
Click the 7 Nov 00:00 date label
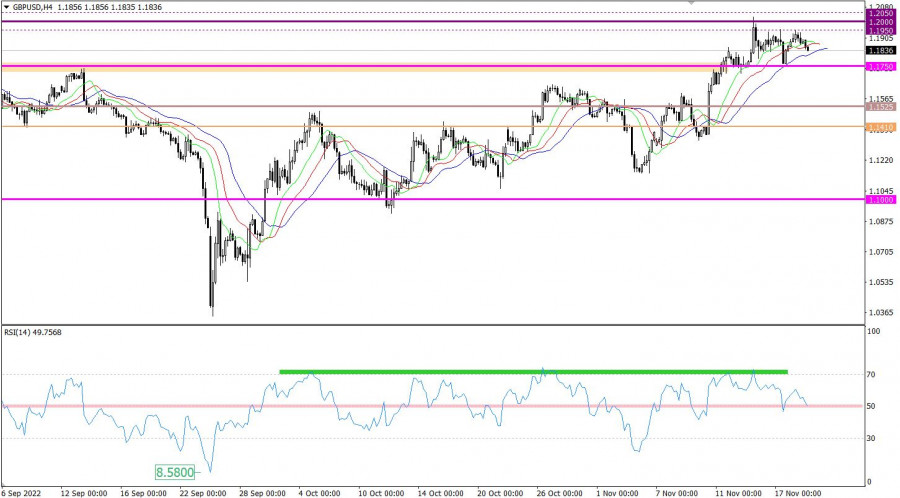[x=677, y=493]
